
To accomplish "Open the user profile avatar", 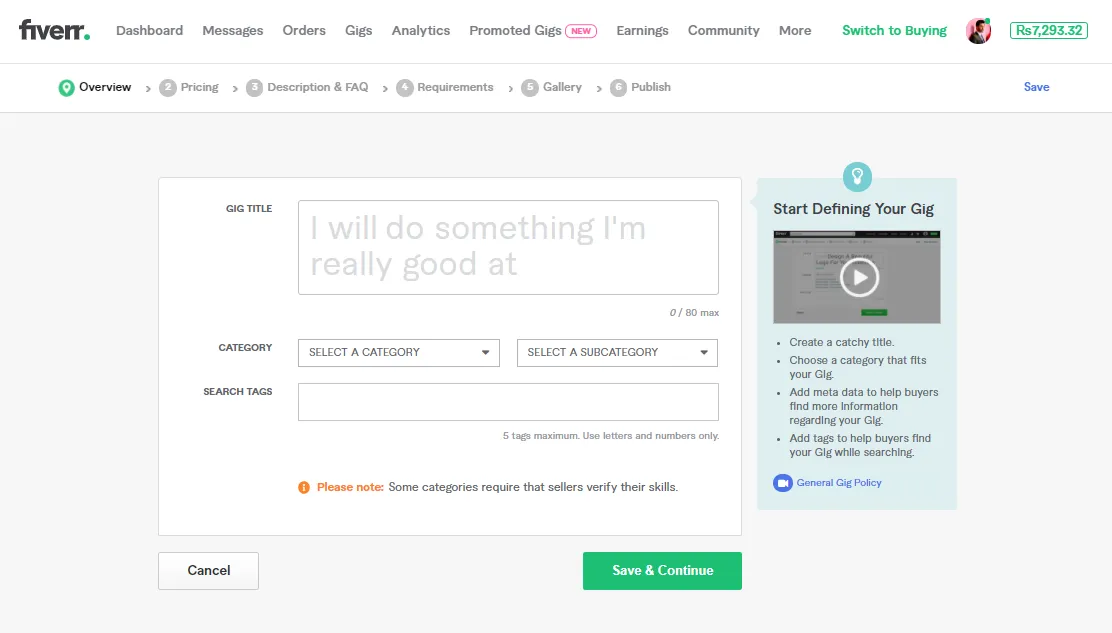I will pos(978,30).
